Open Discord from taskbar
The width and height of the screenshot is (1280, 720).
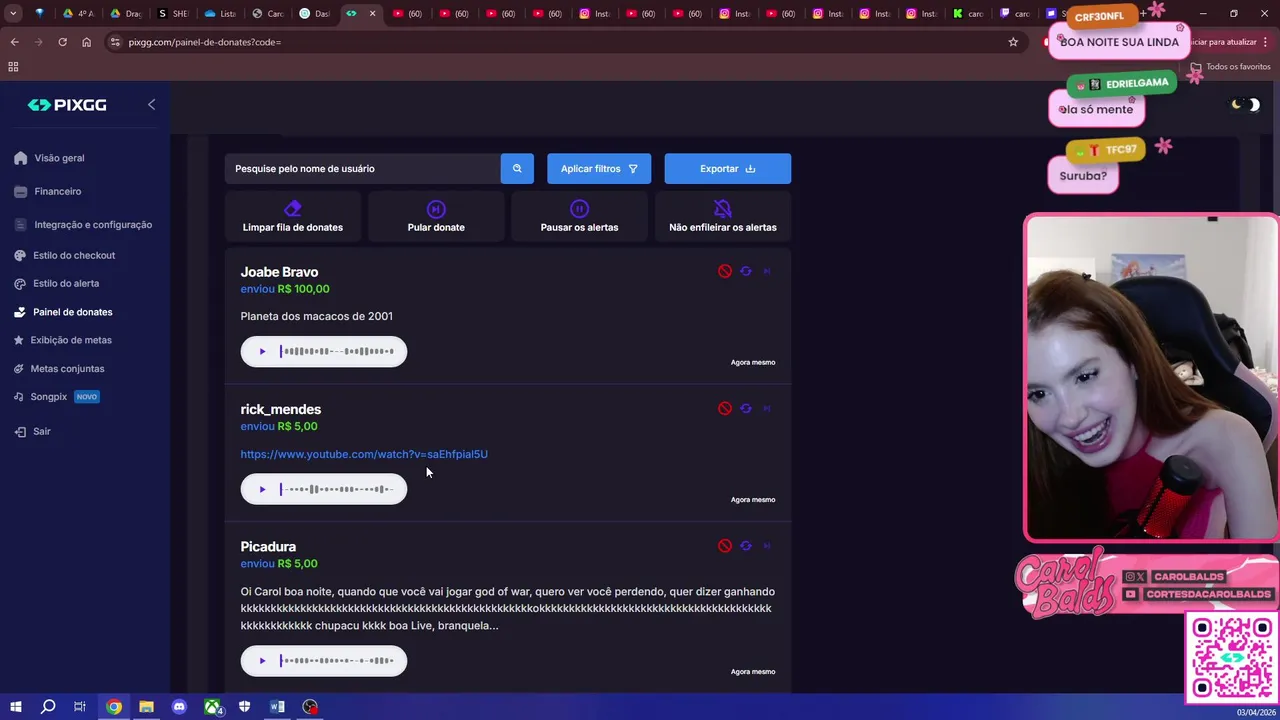[x=179, y=707]
